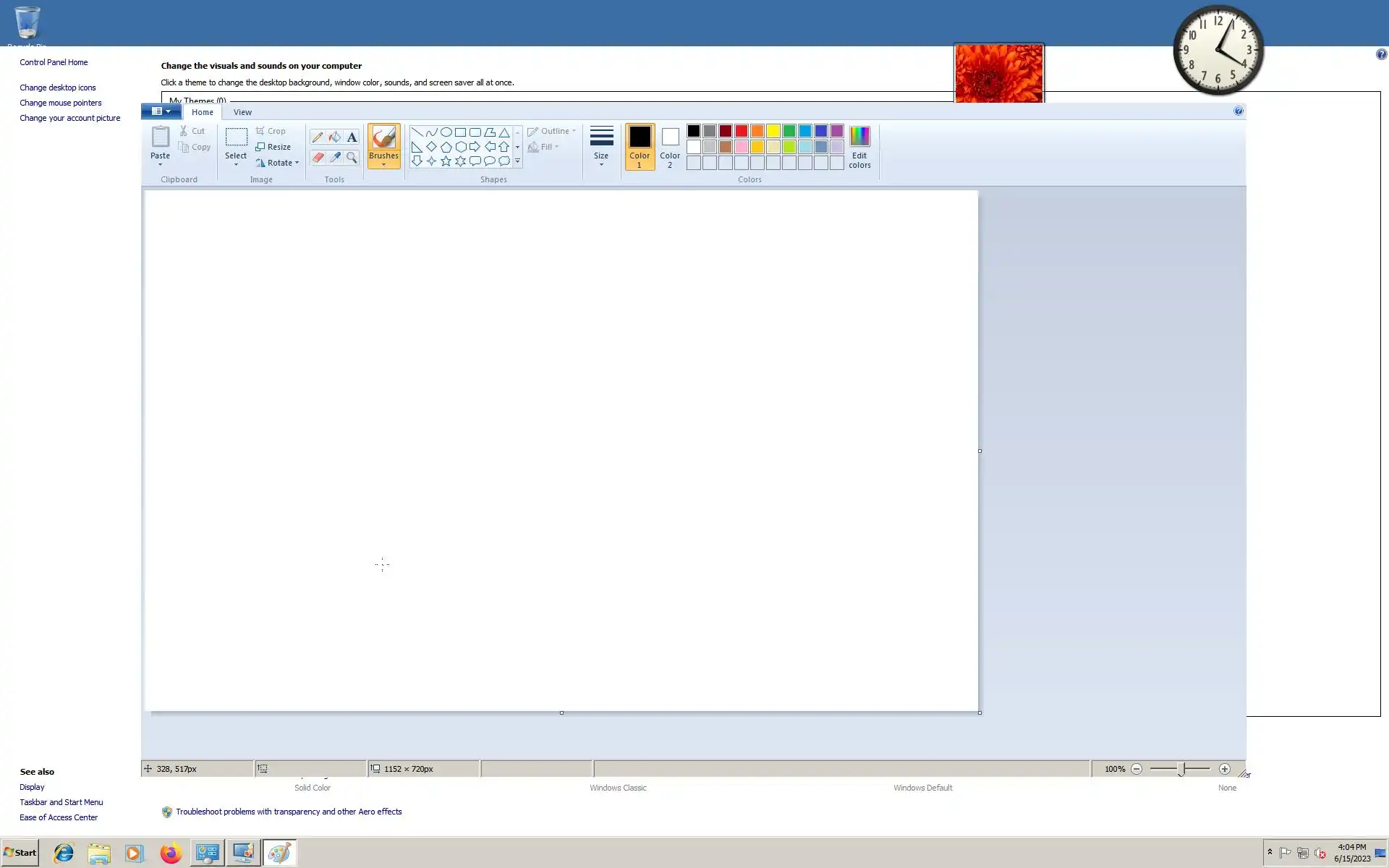The image size is (1389, 868).
Task: Activate the Color 2 selector
Action: tap(670, 147)
